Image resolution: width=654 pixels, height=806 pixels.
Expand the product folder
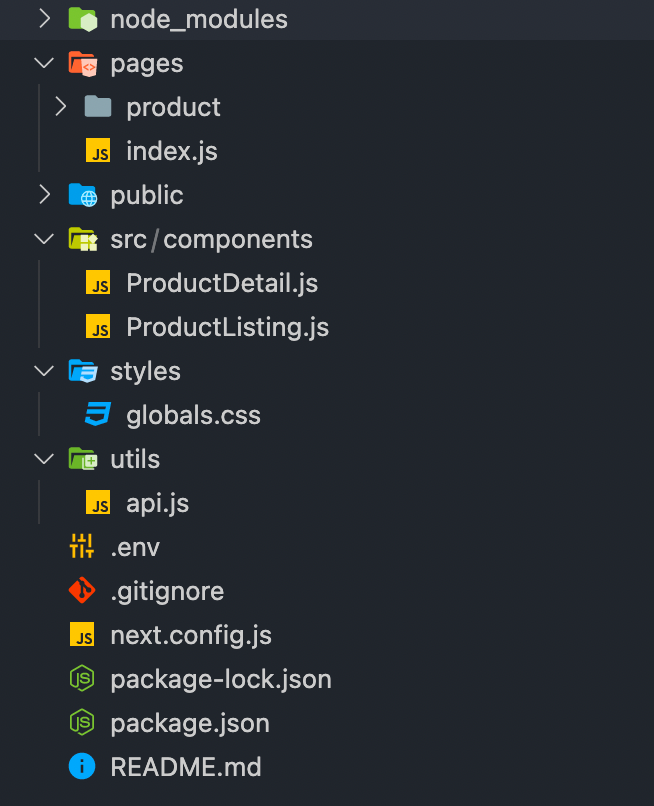coord(60,106)
